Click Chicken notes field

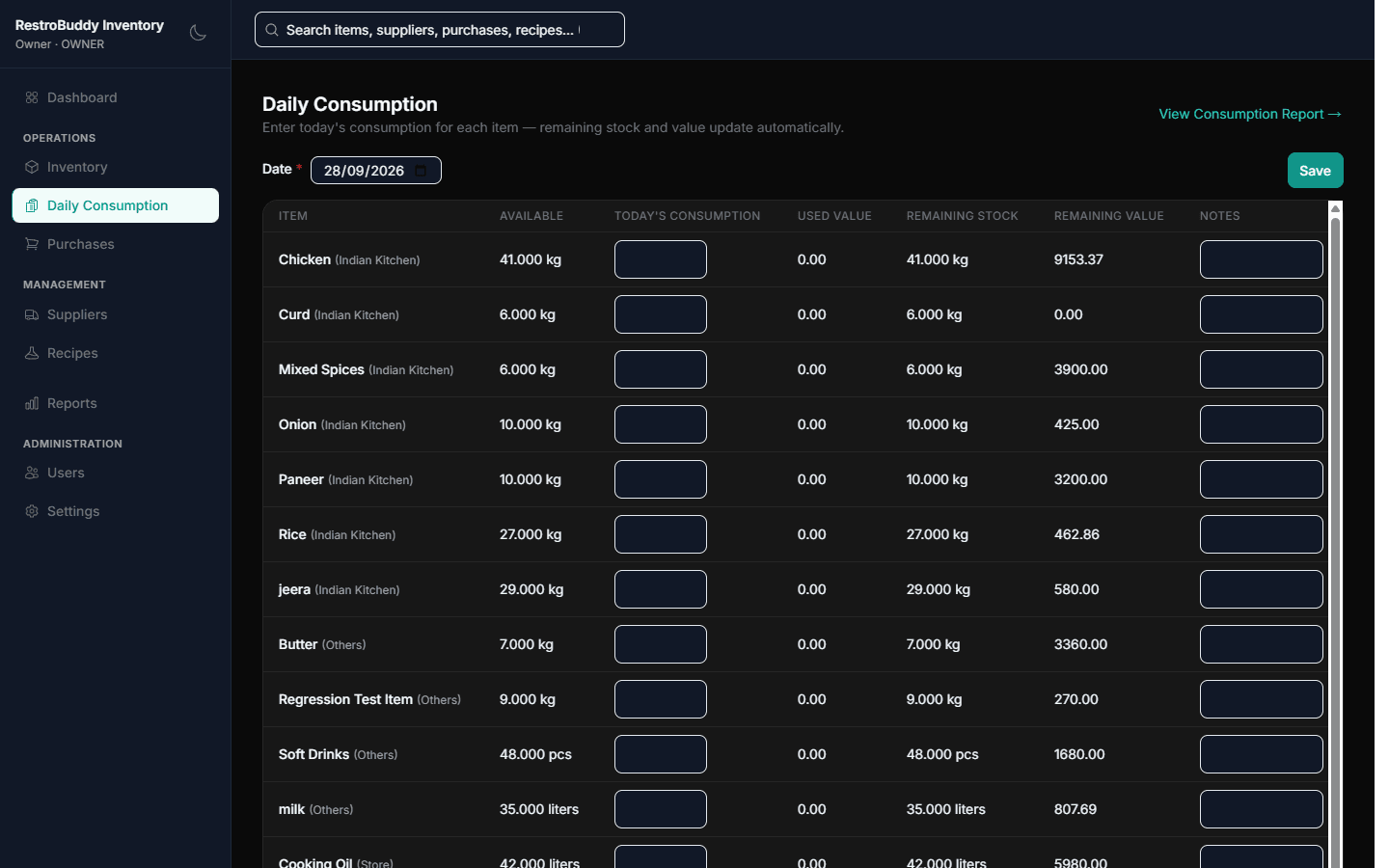(1262, 259)
